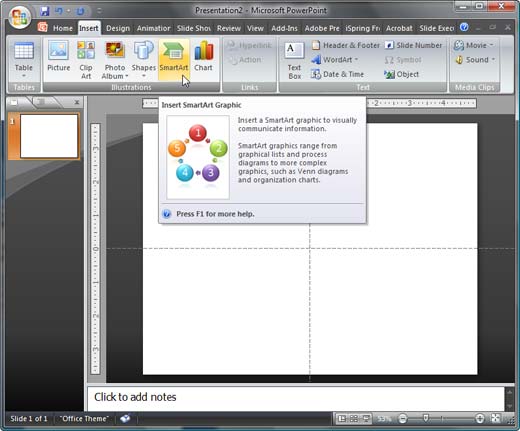Insert a SmartArt graphic
Viewport: 520px width, 431px height.
click(x=174, y=59)
